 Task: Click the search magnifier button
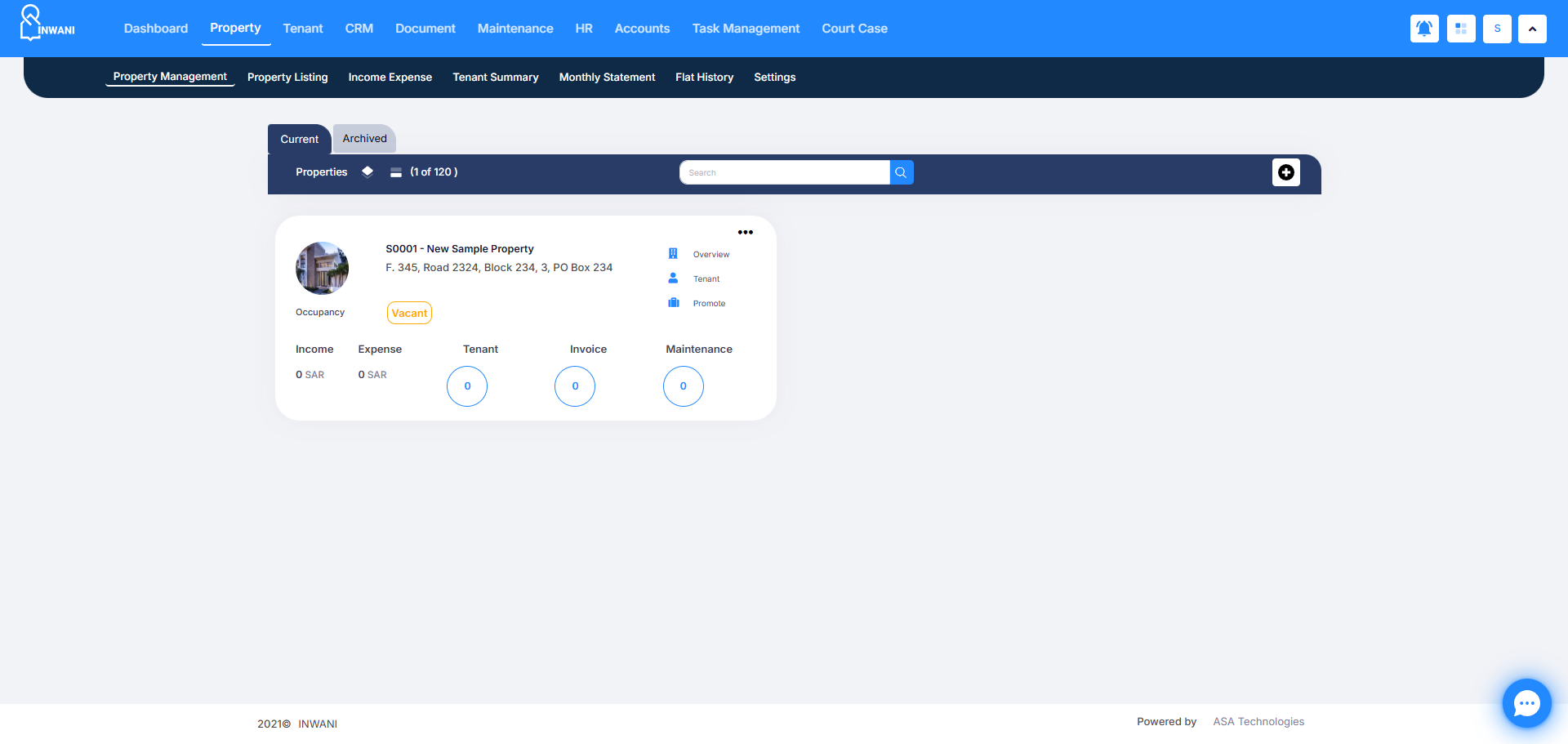click(x=901, y=172)
